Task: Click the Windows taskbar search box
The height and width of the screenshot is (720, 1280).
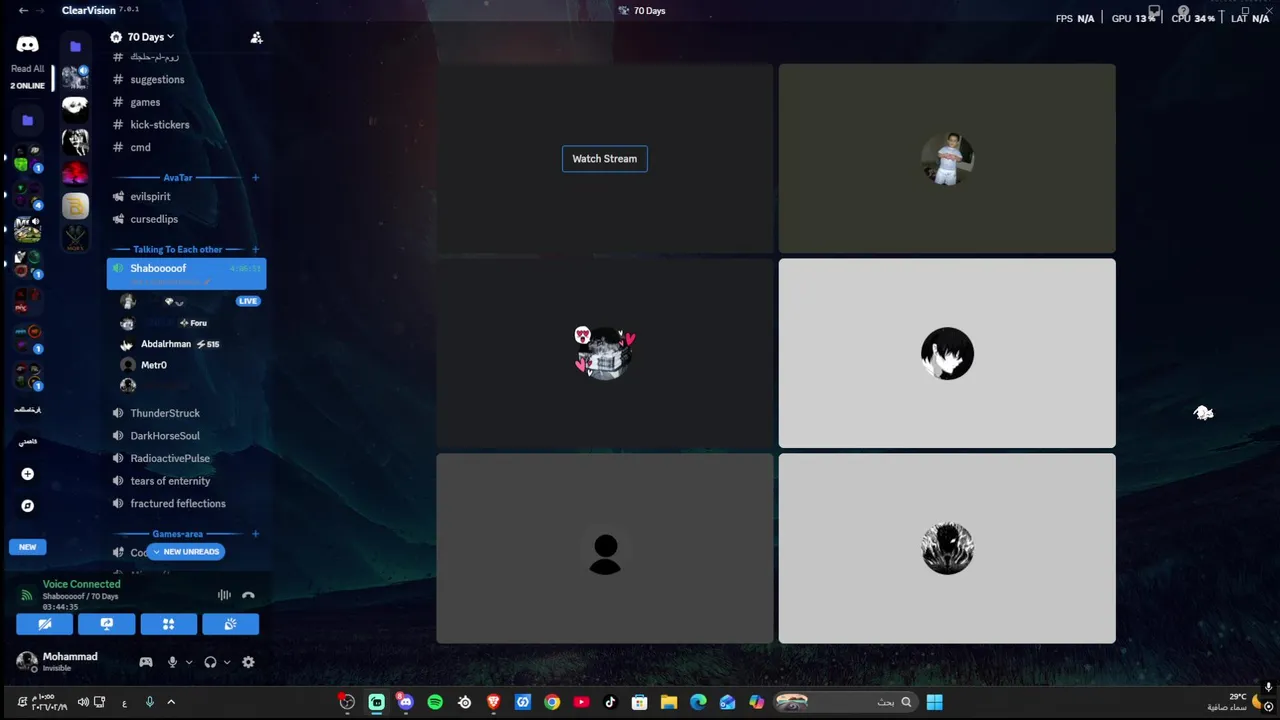Action: coord(846,702)
